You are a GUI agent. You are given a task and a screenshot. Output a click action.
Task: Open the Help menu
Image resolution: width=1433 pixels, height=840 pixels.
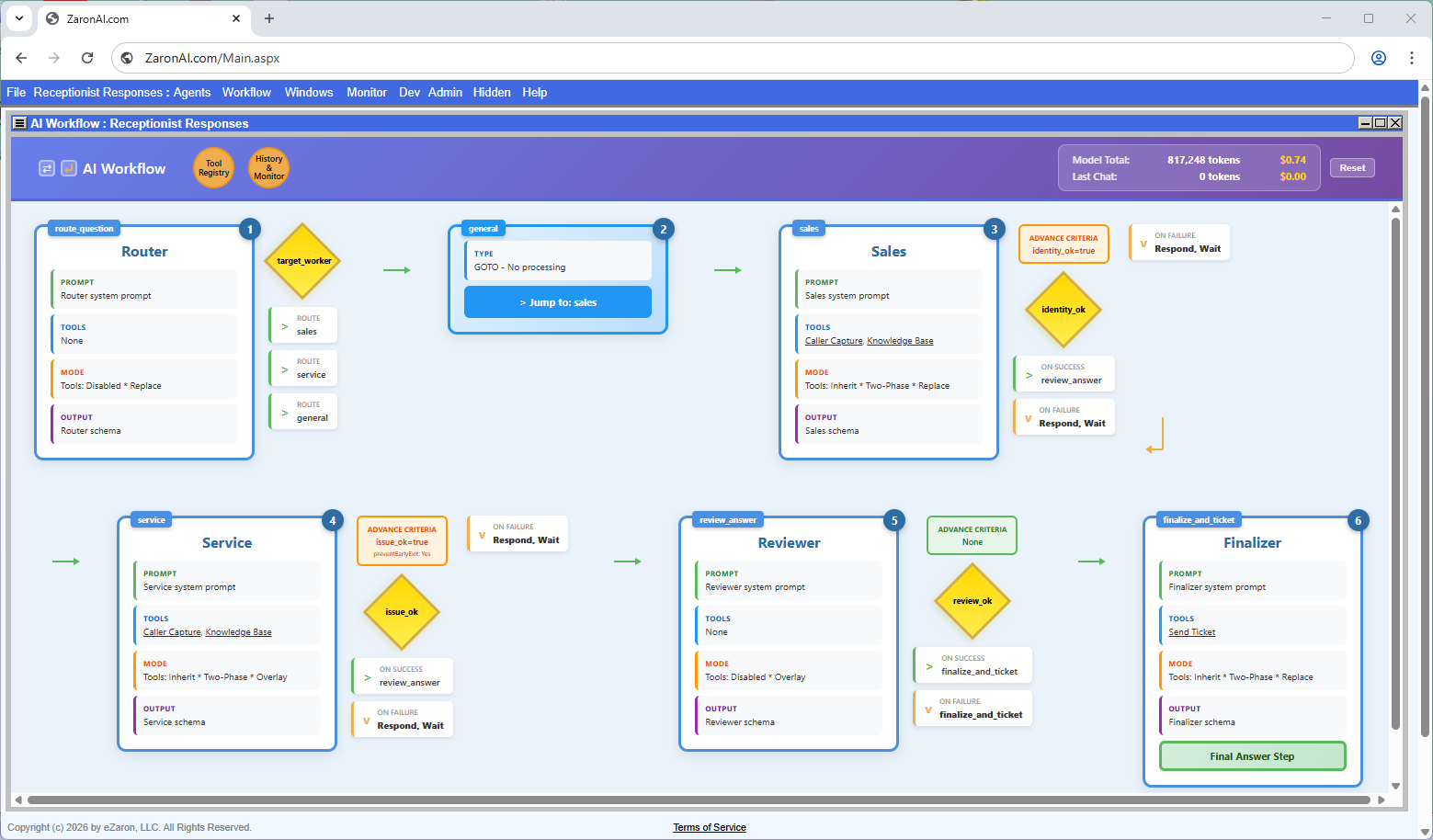tap(535, 92)
